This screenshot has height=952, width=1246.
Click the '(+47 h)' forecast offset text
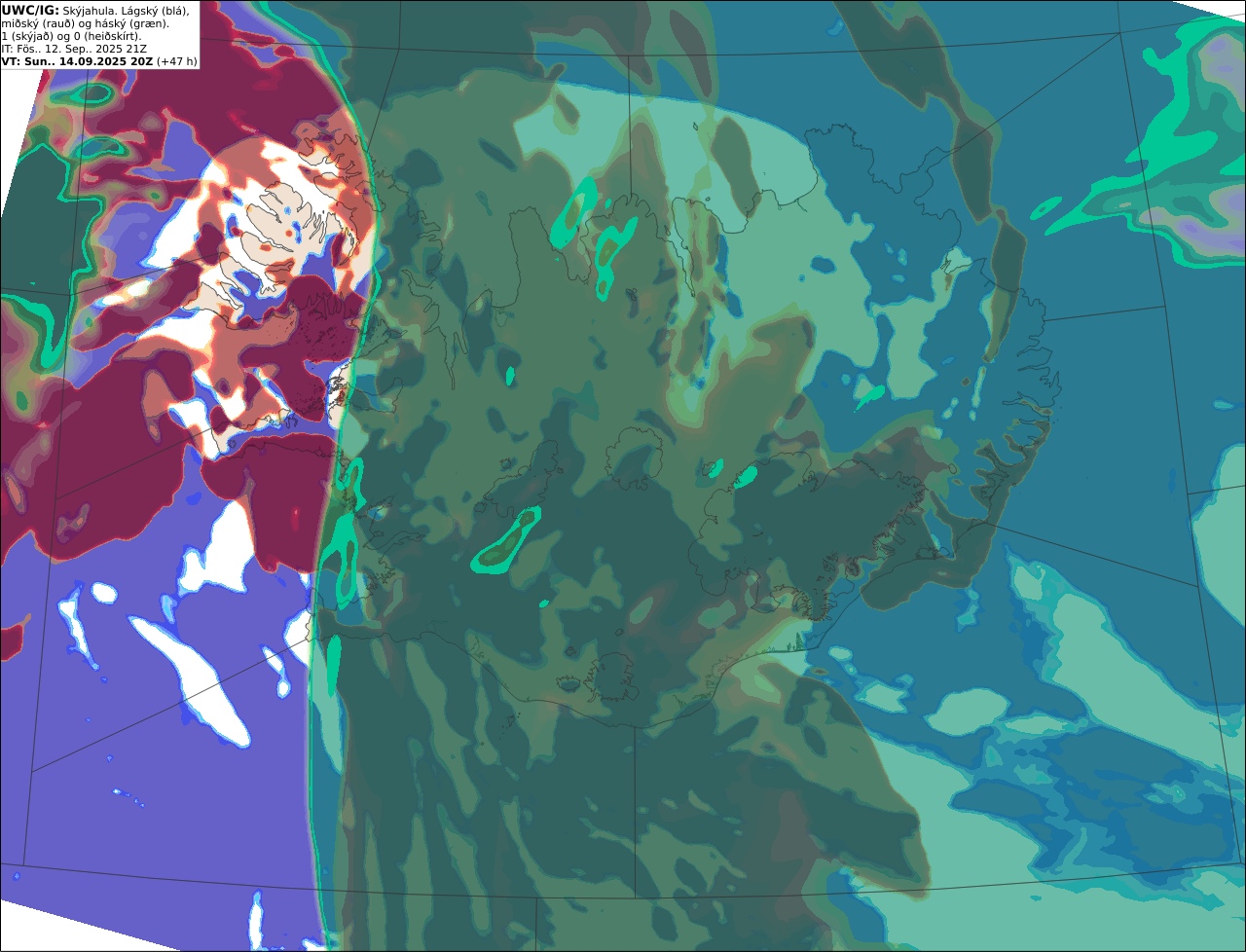176,60
